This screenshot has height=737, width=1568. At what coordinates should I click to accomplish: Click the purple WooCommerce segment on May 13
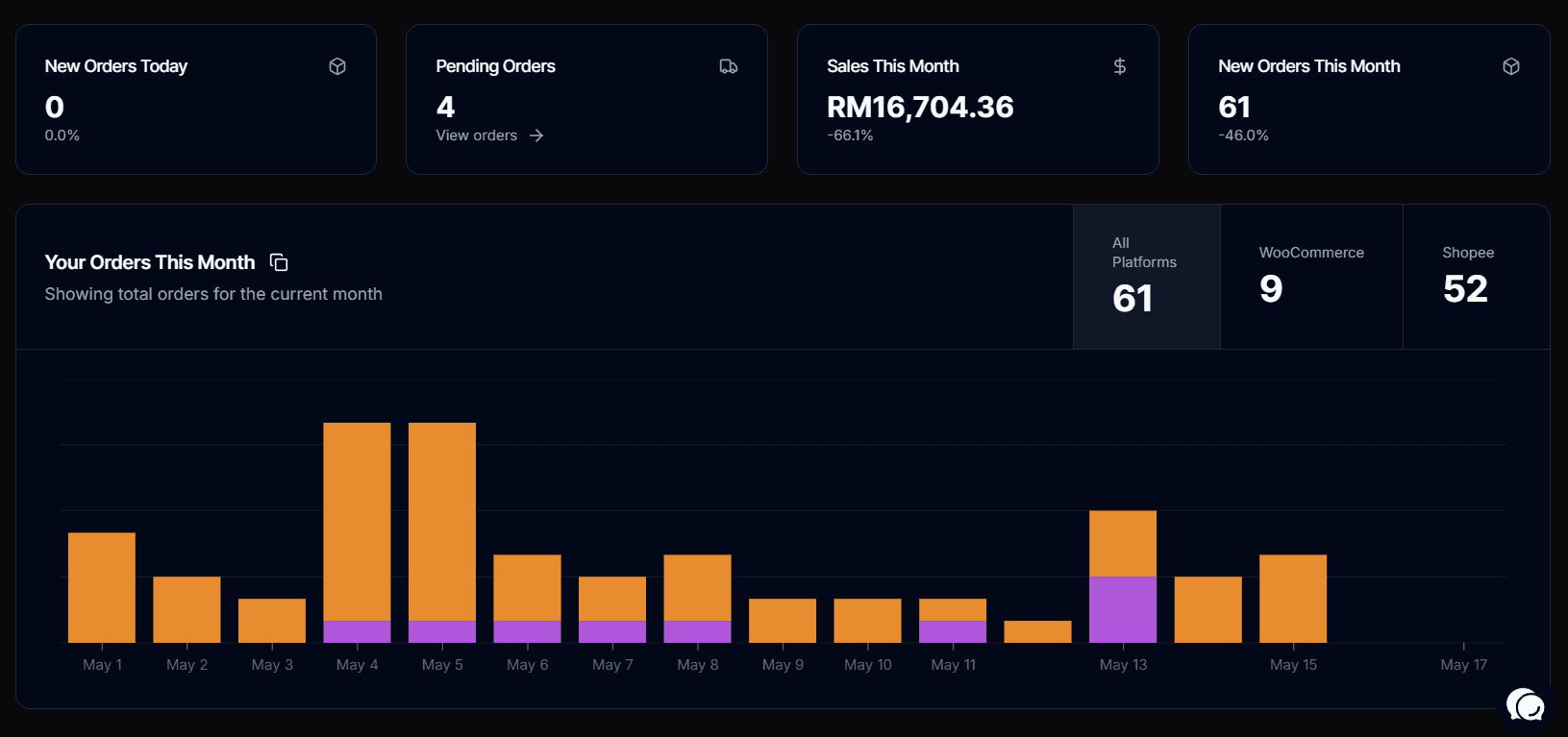(x=1123, y=609)
